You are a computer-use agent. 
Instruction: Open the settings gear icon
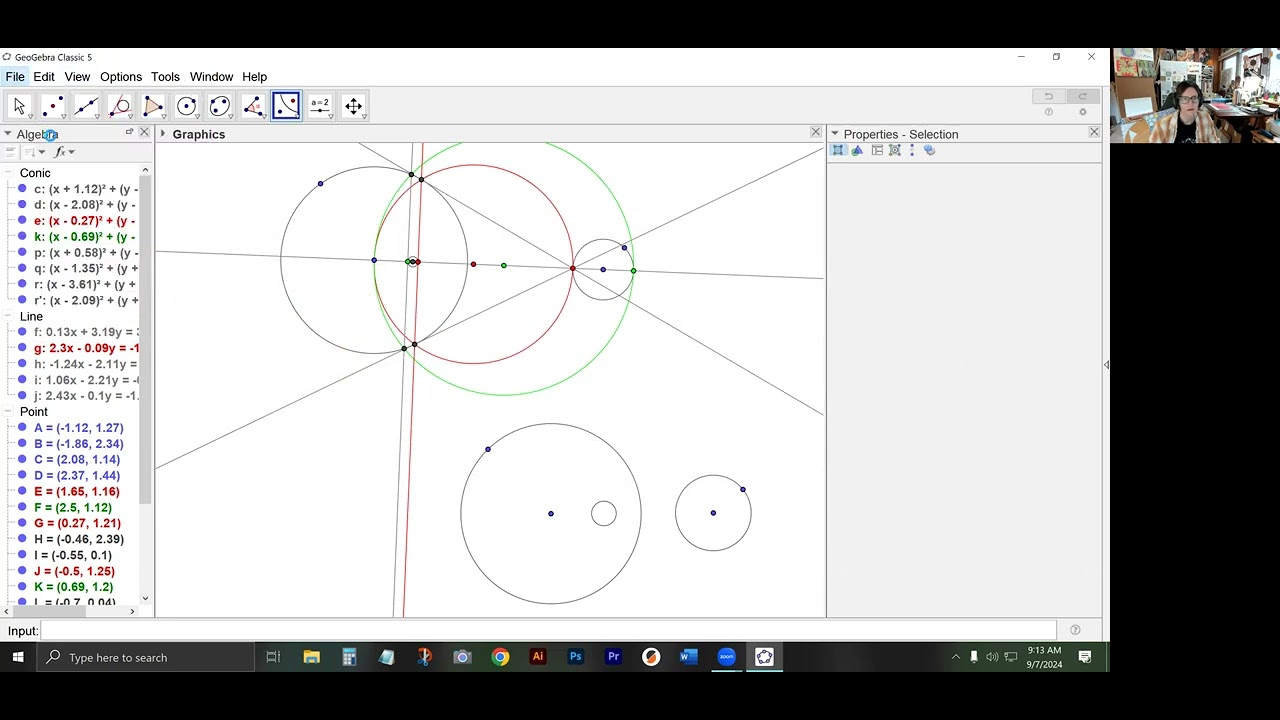coord(1082,112)
